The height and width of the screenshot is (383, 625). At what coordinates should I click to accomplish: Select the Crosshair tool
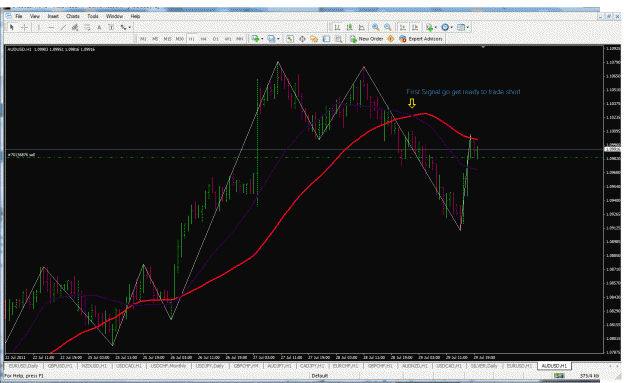[24, 27]
